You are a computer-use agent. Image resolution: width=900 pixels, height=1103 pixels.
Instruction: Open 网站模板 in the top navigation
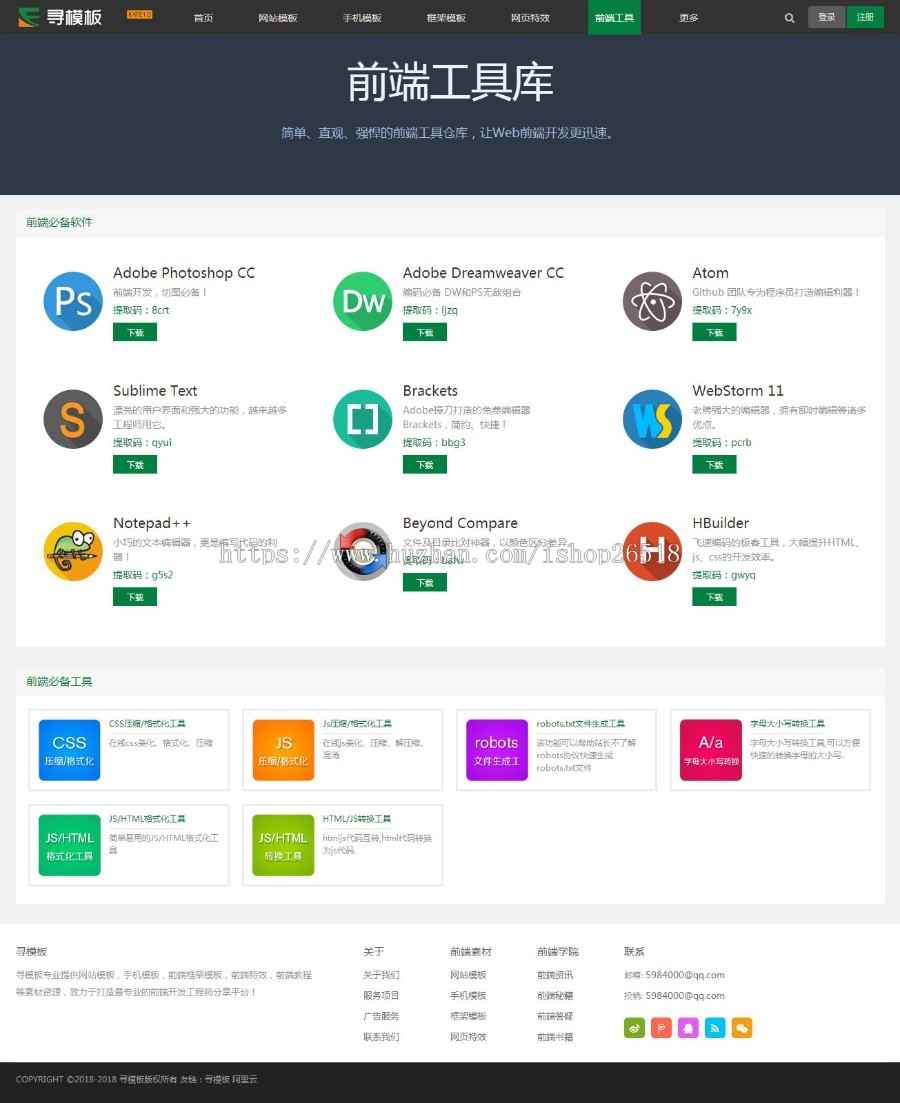pyautogui.click(x=278, y=18)
